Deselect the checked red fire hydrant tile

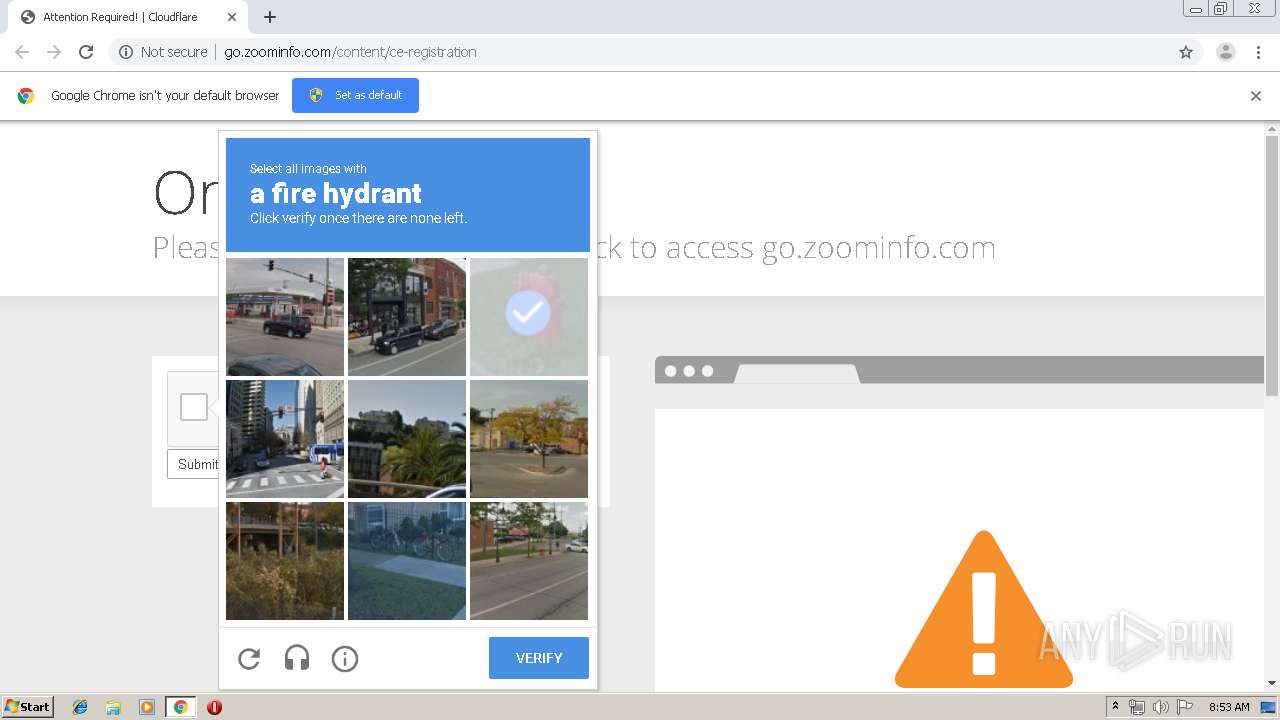[529, 317]
